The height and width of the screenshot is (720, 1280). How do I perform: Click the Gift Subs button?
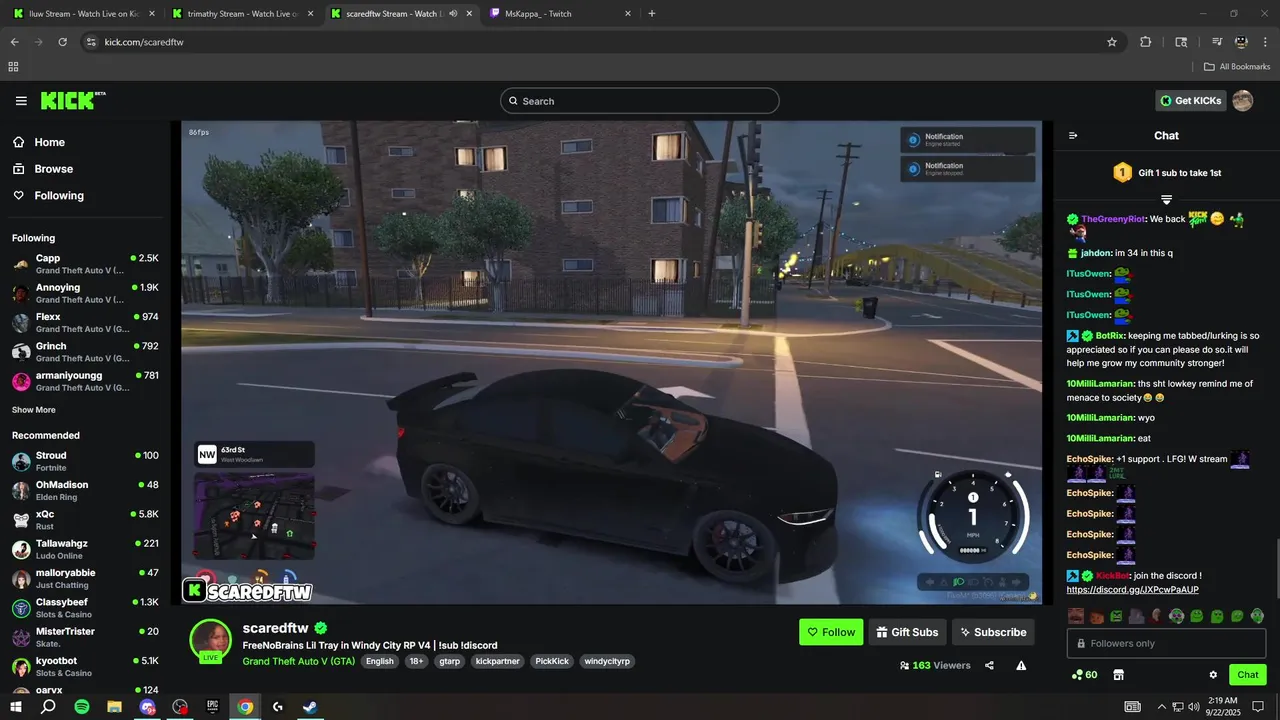click(x=908, y=632)
